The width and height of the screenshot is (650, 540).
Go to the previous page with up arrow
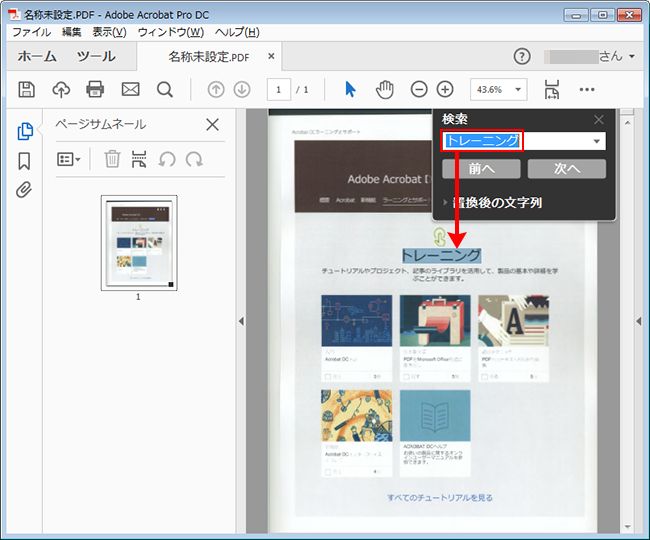(x=216, y=89)
